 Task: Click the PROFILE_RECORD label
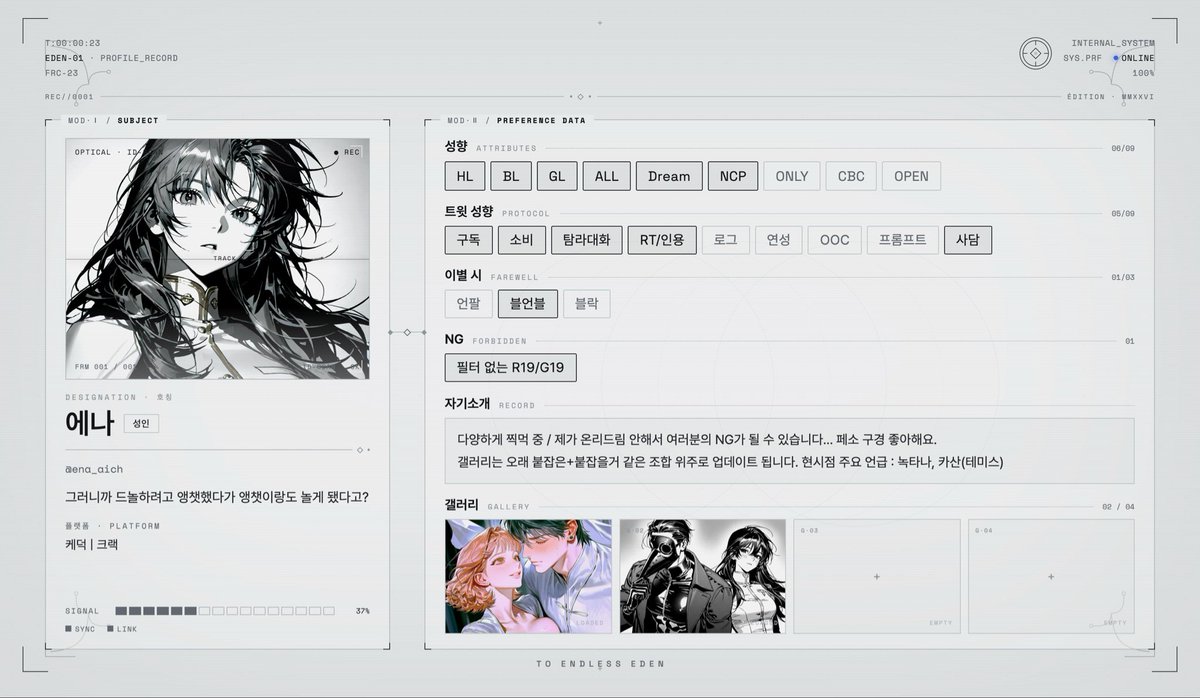pyautogui.click(x=139, y=58)
